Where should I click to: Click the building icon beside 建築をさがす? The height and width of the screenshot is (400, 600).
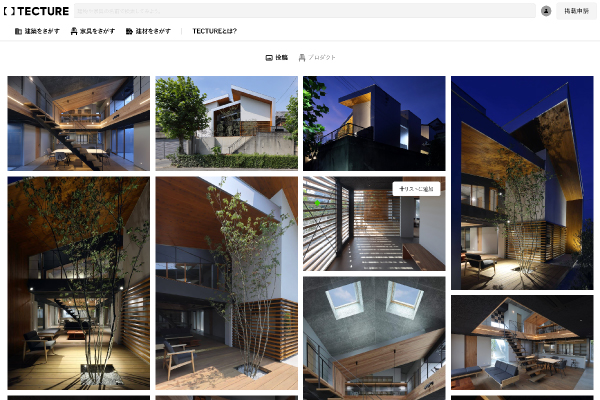click(x=18, y=31)
